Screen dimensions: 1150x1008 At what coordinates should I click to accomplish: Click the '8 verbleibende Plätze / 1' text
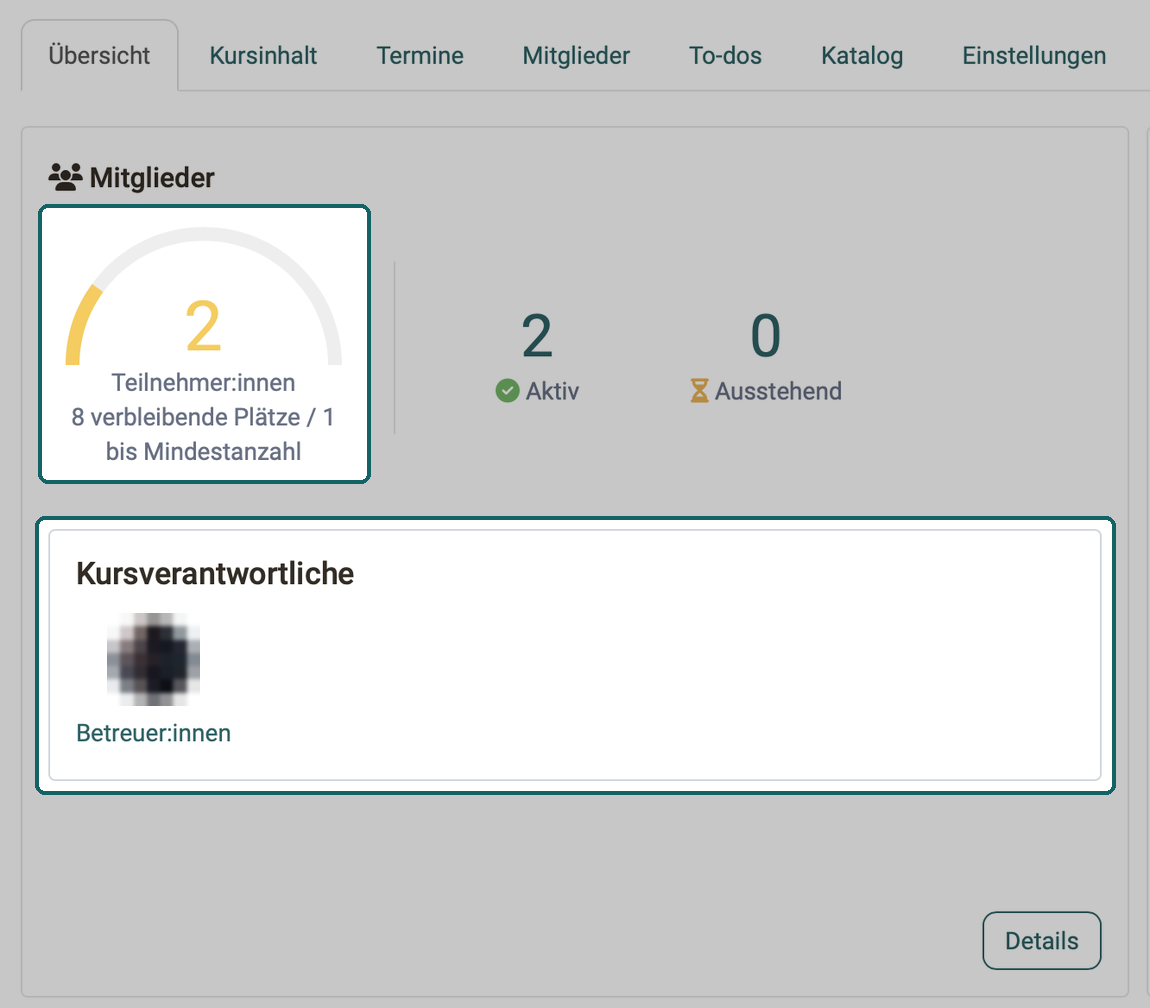point(203,417)
